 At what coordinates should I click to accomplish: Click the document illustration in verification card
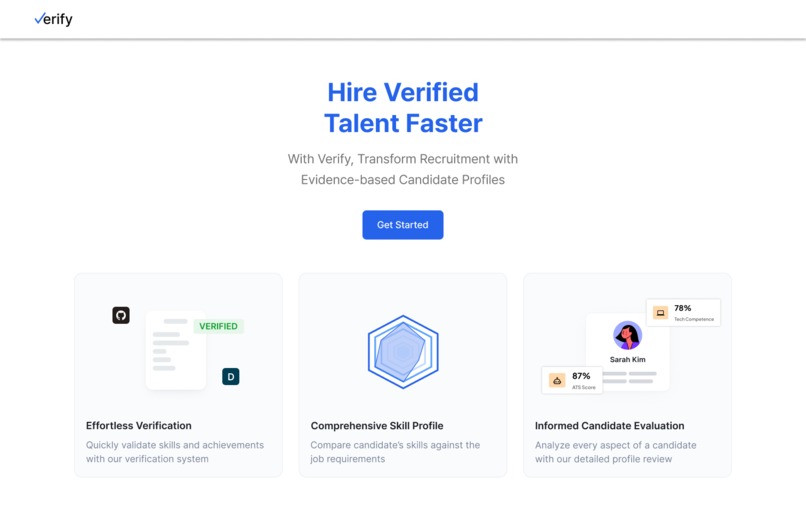175,350
